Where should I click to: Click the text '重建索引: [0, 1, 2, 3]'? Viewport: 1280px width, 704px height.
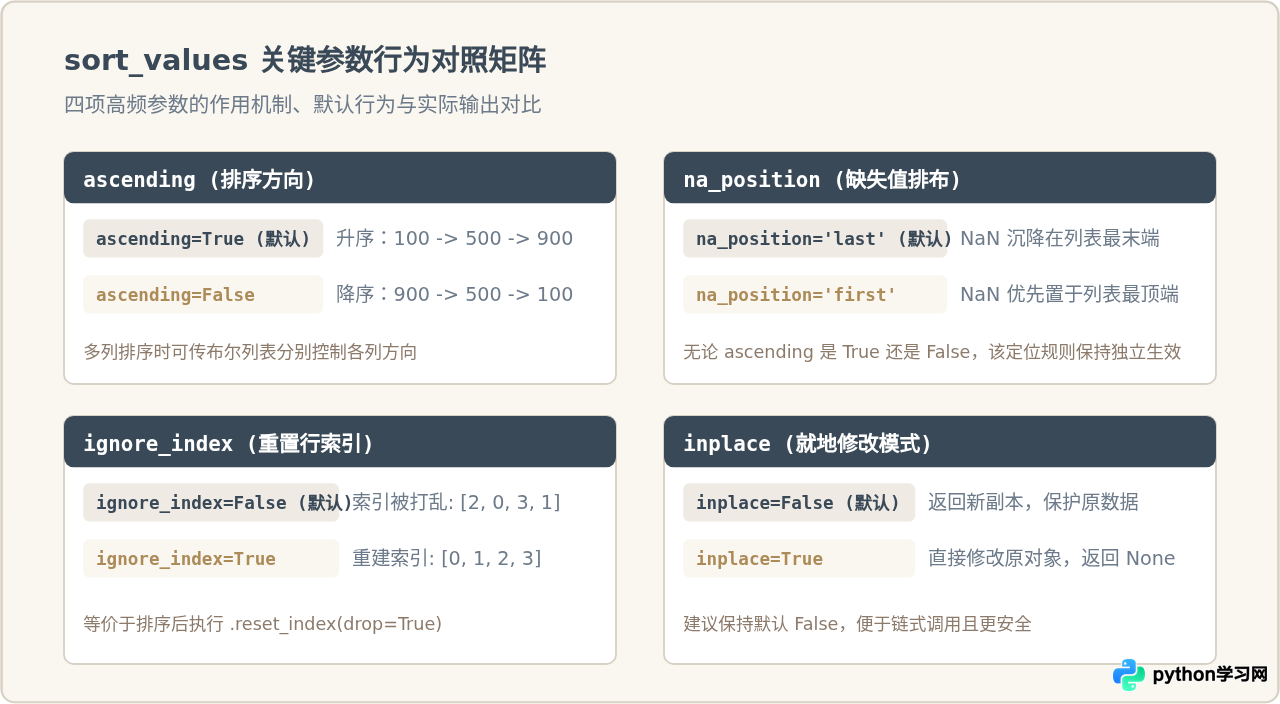pyautogui.click(x=447, y=558)
